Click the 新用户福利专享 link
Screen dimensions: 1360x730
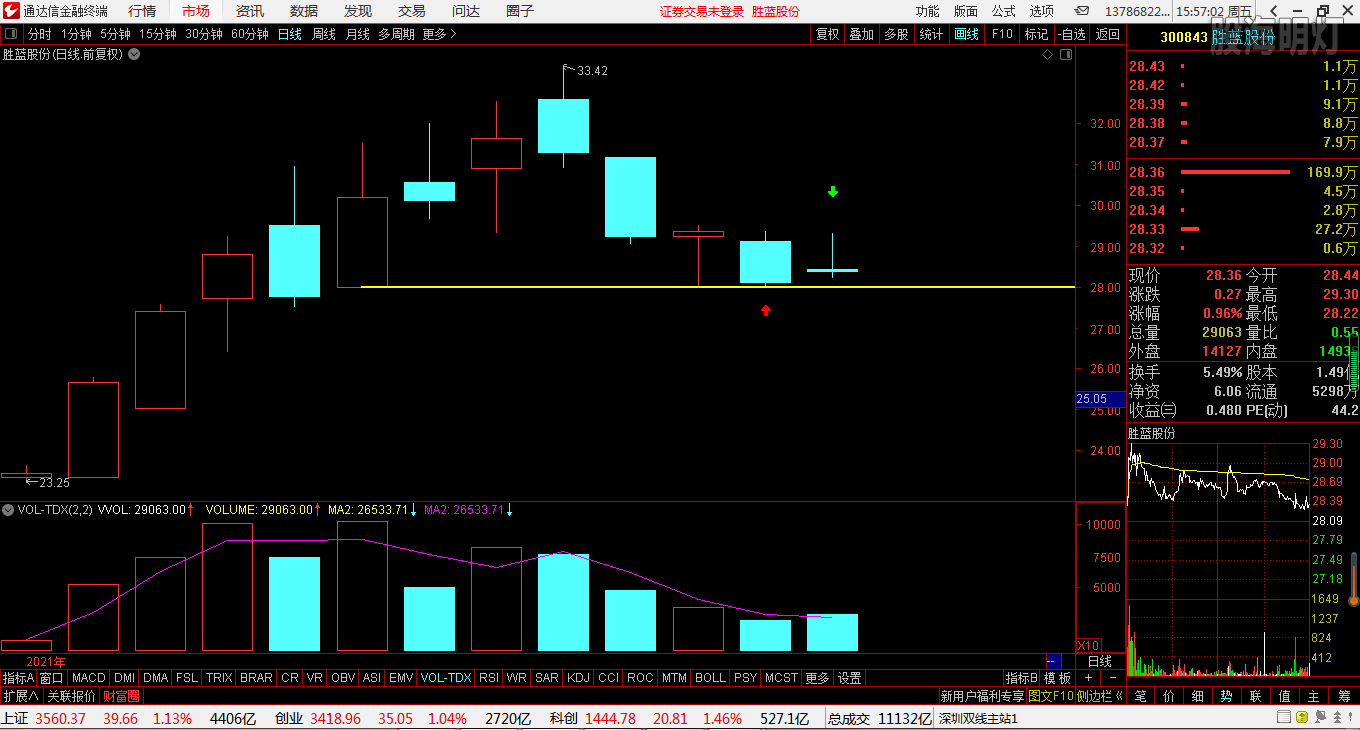point(982,696)
